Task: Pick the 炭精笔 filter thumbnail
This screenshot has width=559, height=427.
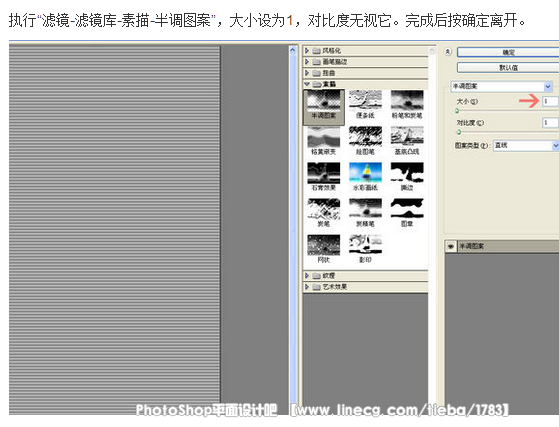Action: click(365, 213)
